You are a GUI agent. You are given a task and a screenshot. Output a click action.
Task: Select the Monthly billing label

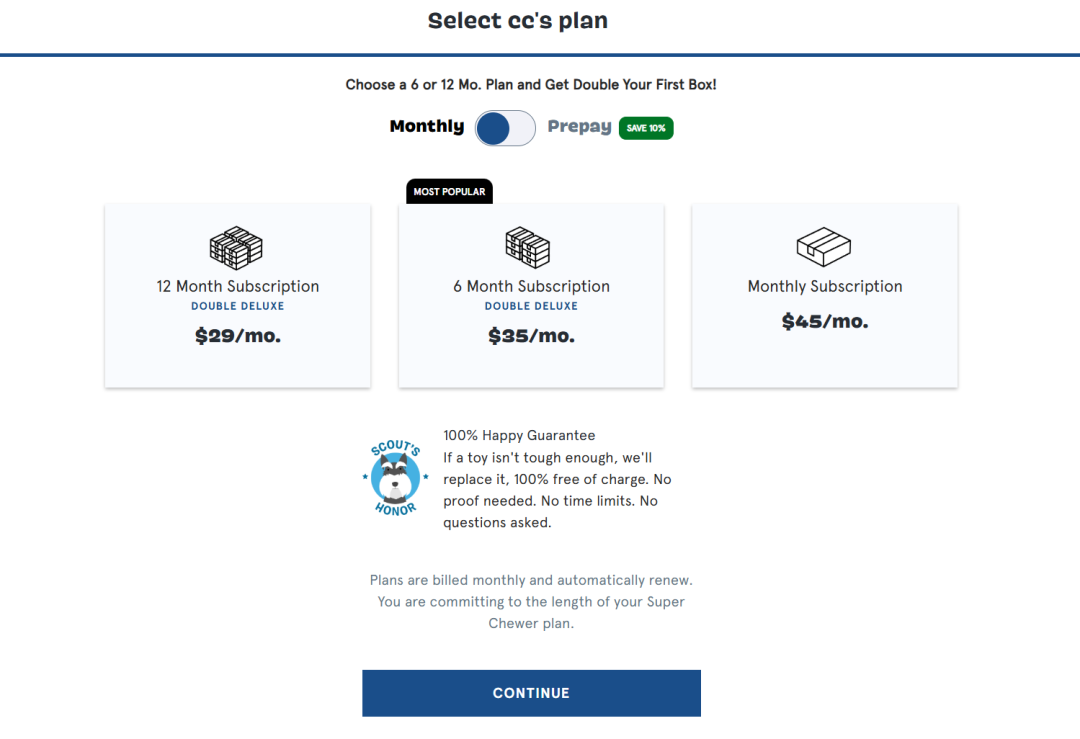[x=427, y=127]
